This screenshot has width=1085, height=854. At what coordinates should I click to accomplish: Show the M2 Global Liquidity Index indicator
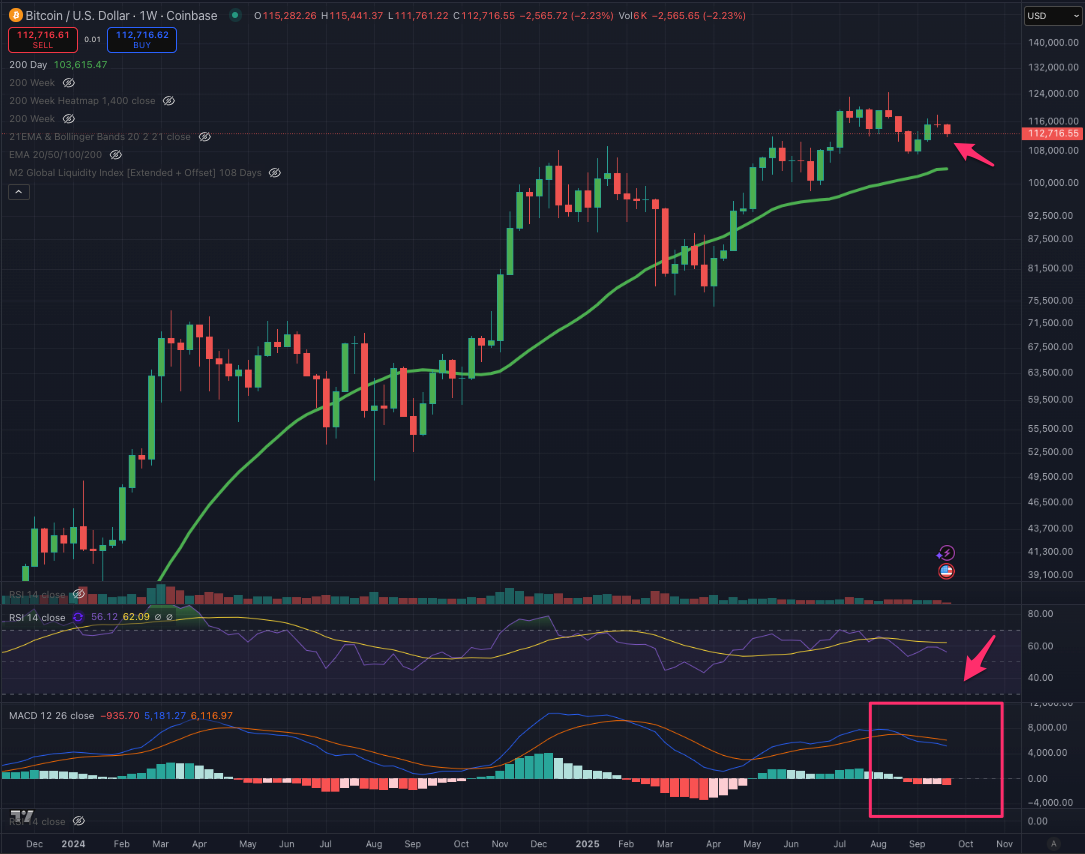click(274, 172)
